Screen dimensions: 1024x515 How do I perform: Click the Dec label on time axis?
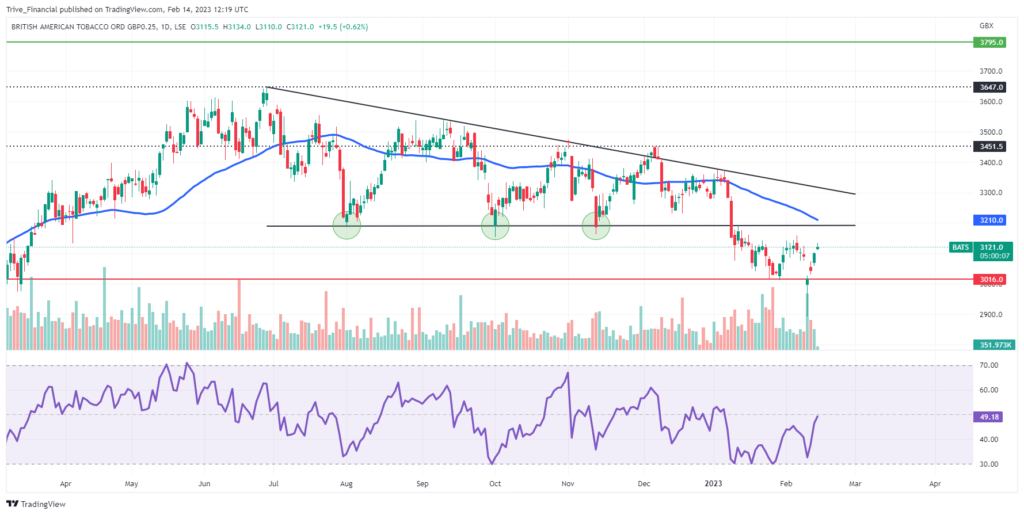point(645,484)
